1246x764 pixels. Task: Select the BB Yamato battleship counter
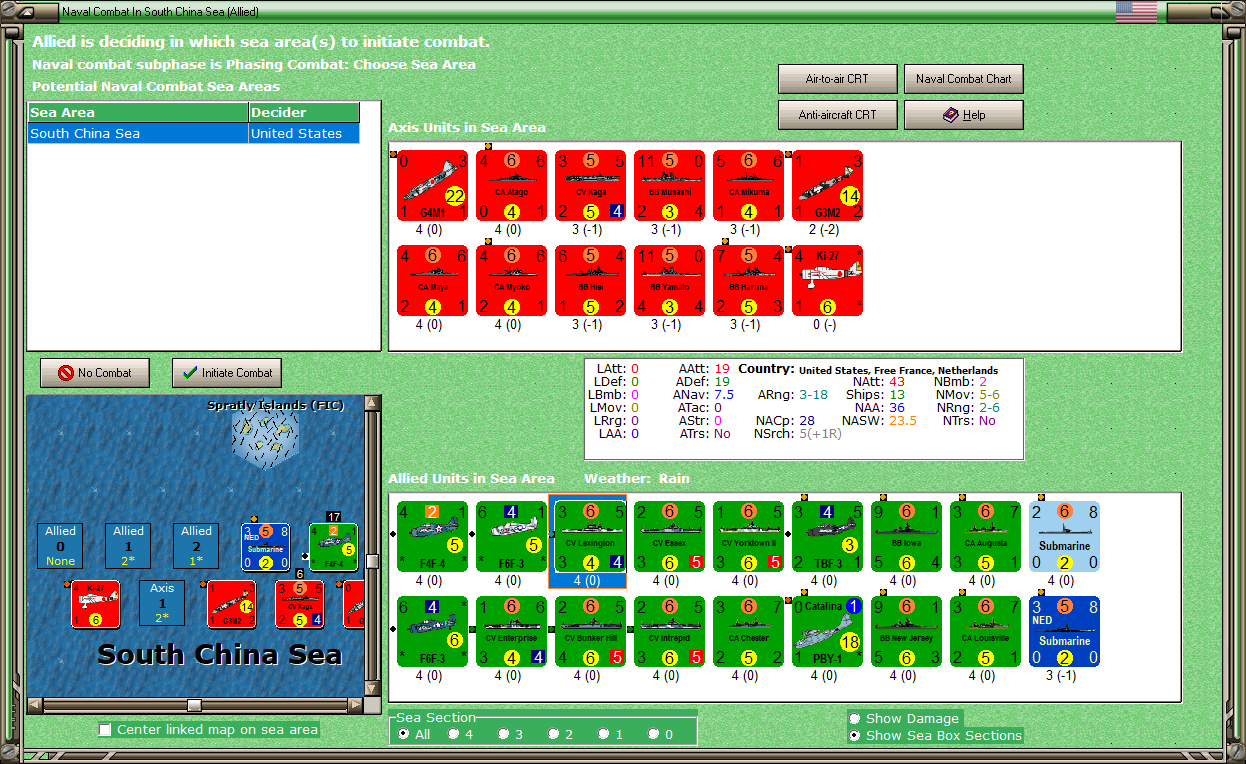[x=669, y=281]
